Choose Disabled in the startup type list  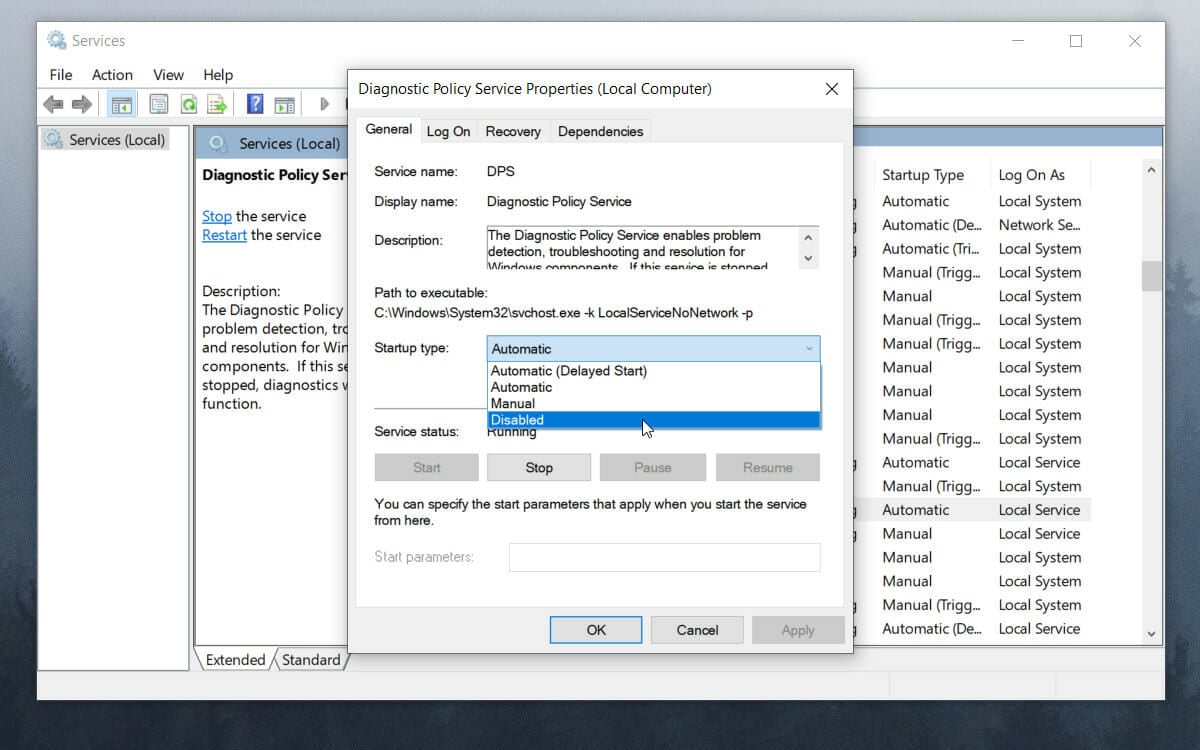pos(654,420)
